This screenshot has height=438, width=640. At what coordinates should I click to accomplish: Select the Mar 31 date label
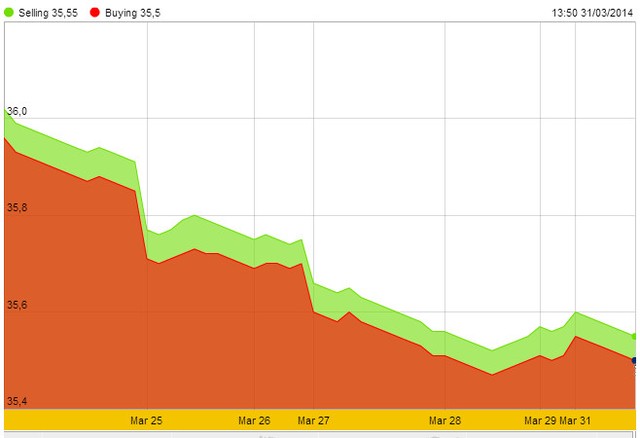[x=575, y=421]
